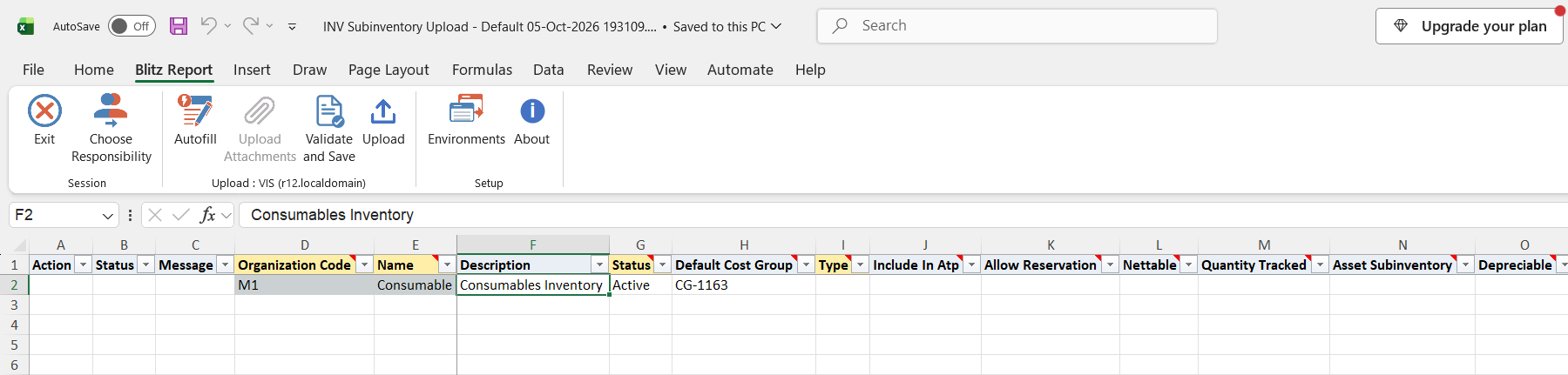1568x375 pixels.
Task: Click the formula bar text Consumables Inventory
Action: [332, 215]
